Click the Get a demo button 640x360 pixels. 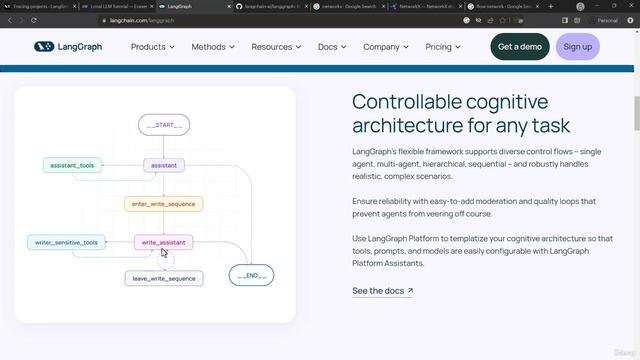(x=520, y=47)
